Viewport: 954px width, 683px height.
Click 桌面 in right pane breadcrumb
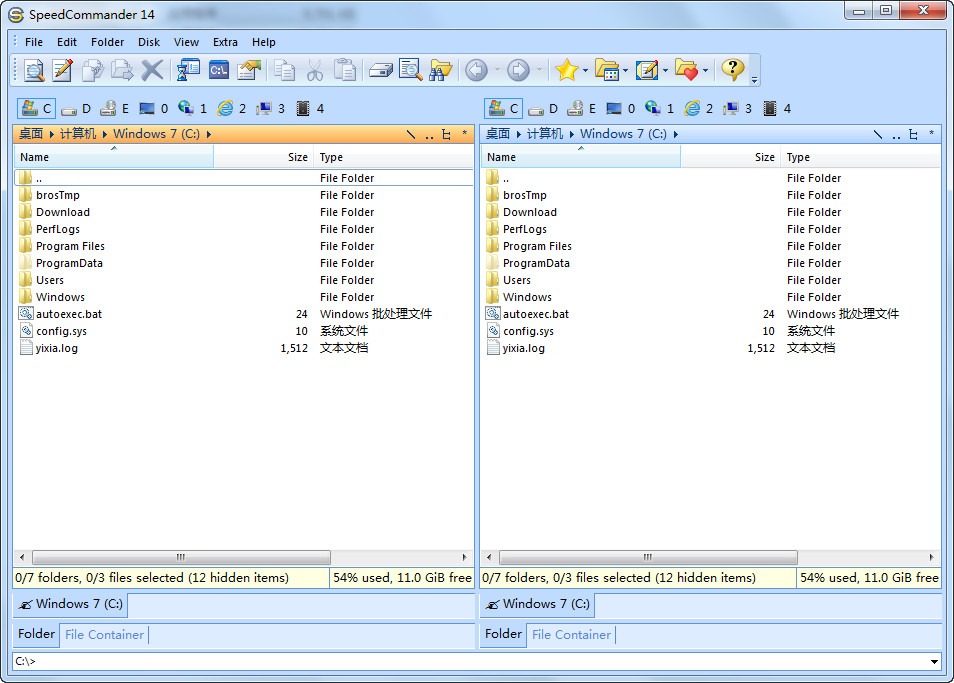pos(498,134)
